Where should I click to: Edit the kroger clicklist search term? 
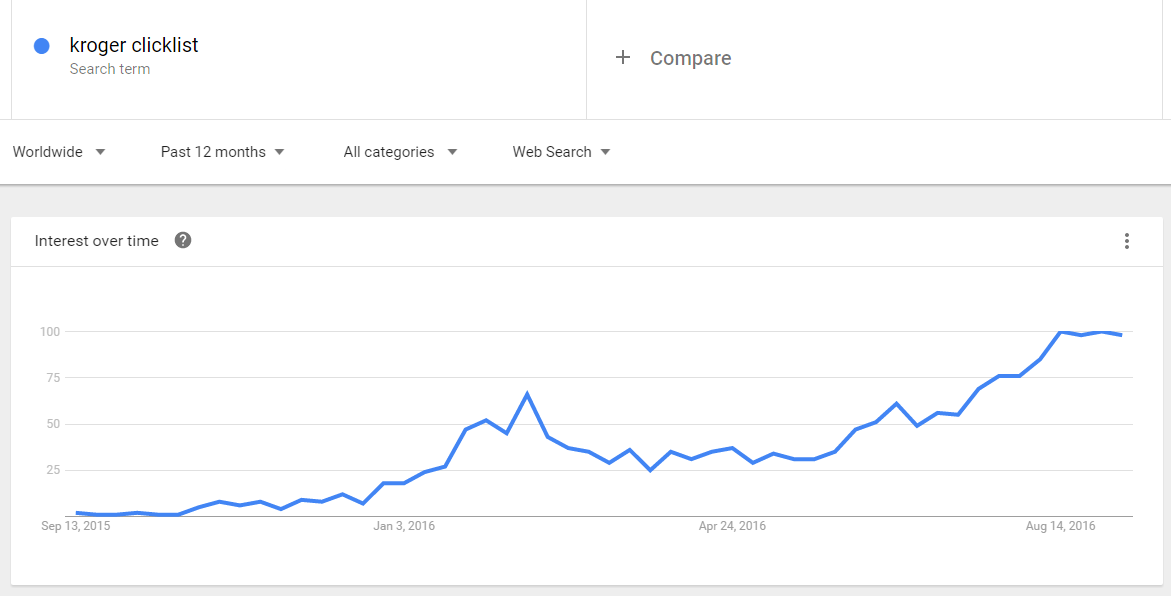134,45
